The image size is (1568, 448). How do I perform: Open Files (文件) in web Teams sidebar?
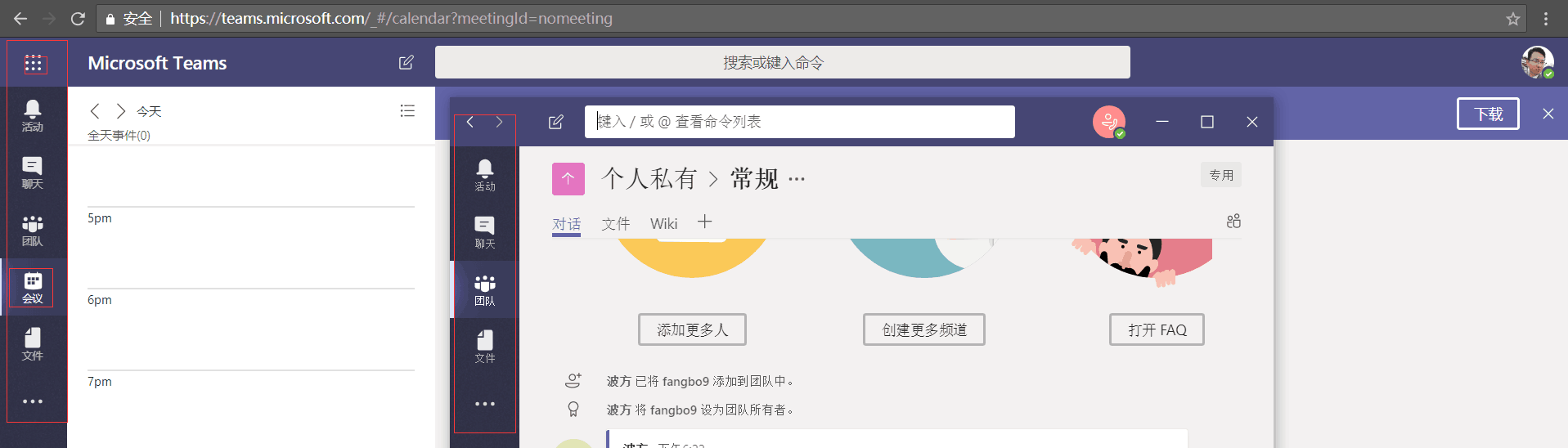(33, 345)
